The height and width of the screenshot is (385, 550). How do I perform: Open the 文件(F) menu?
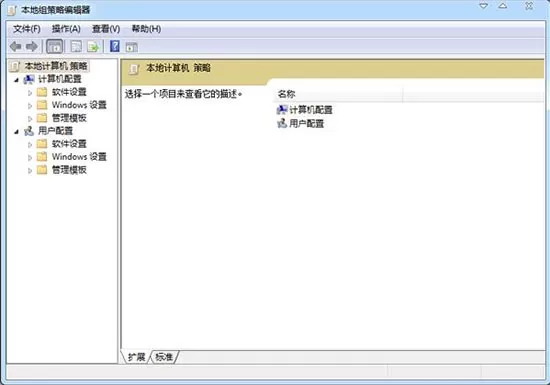27,29
